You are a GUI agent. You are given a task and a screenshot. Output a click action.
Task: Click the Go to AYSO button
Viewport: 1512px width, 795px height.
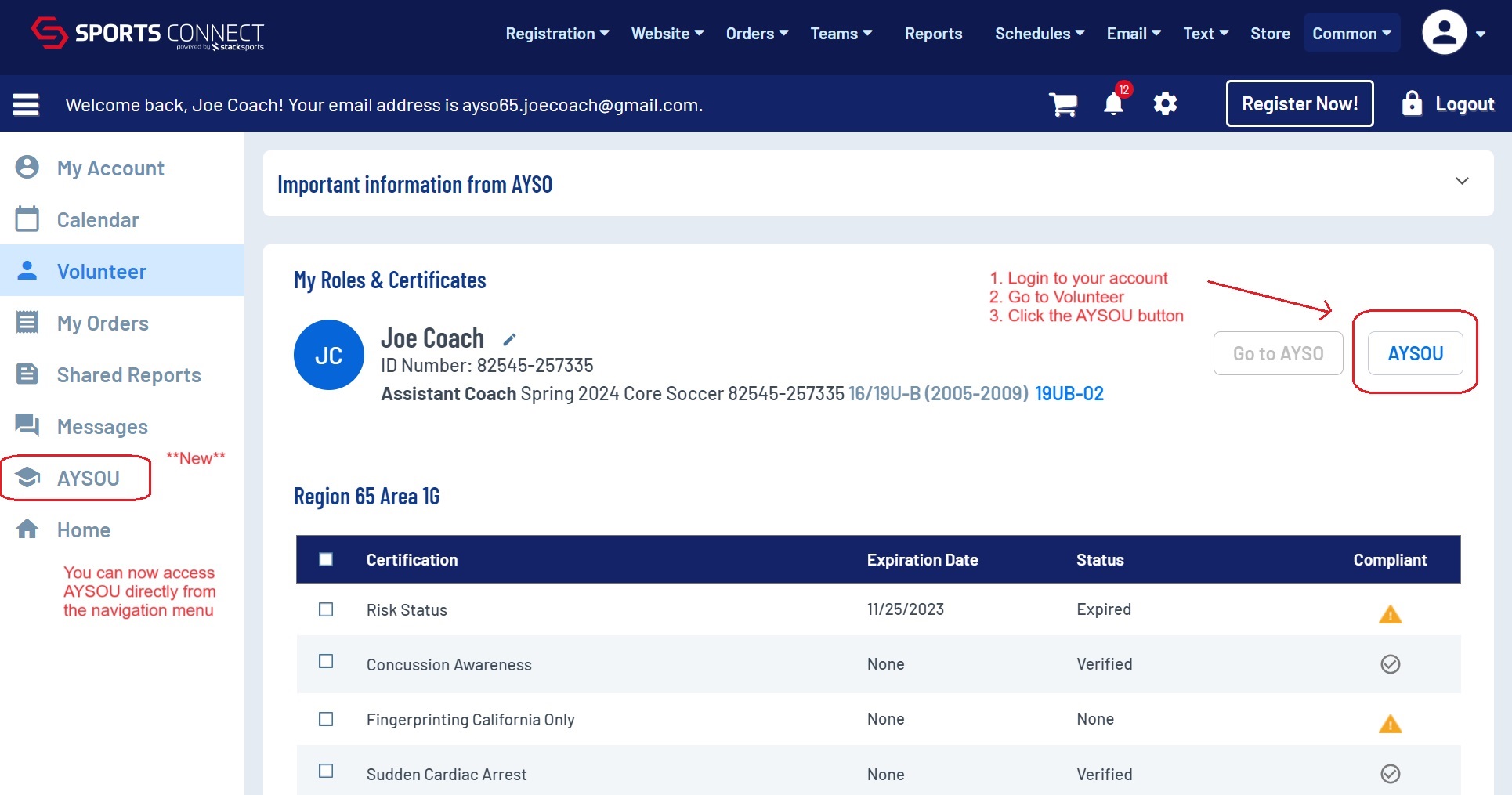tap(1279, 353)
